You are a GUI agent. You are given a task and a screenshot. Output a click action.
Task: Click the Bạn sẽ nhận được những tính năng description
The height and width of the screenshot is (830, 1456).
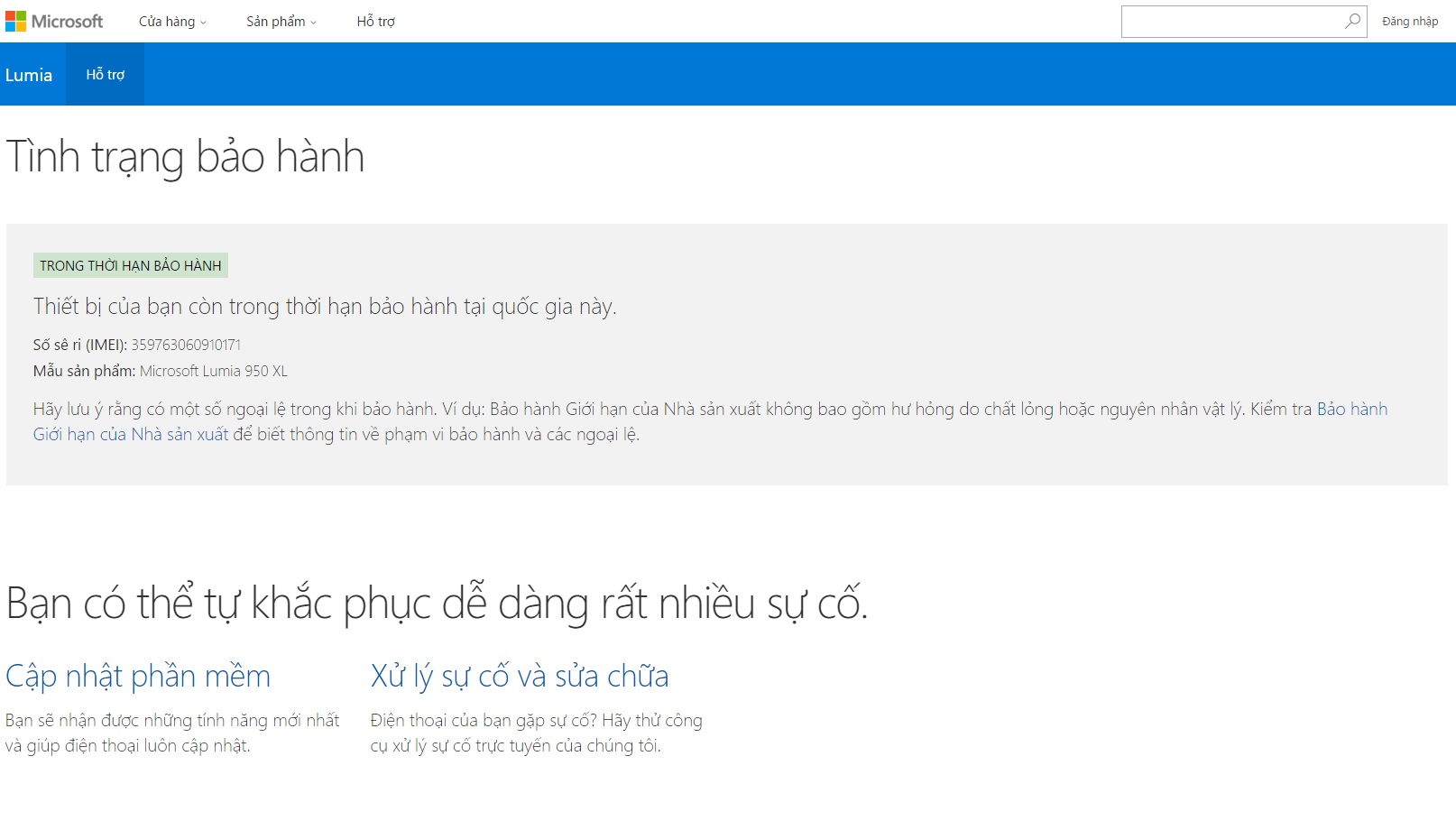coord(172,733)
